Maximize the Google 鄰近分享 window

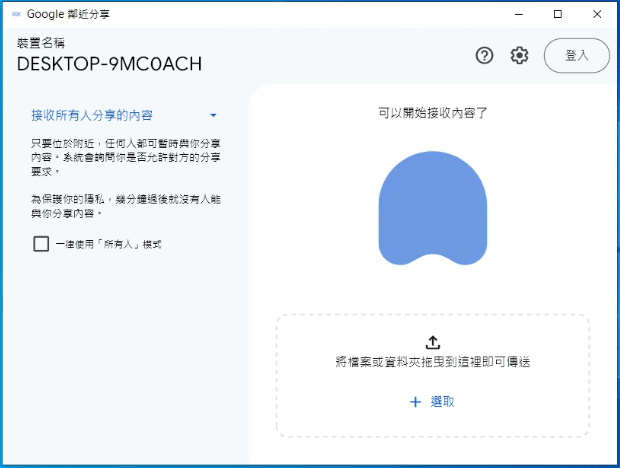tap(558, 14)
